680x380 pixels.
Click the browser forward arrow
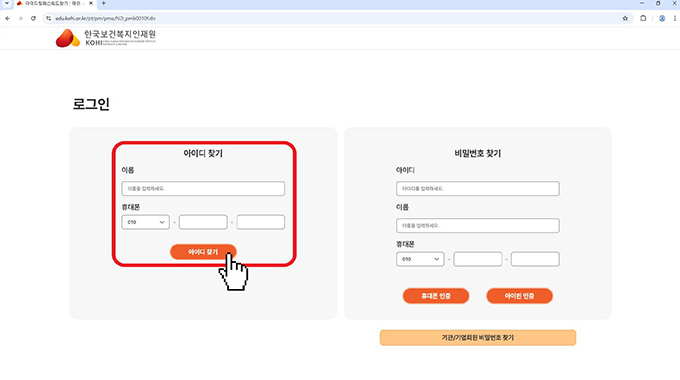coord(20,18)
